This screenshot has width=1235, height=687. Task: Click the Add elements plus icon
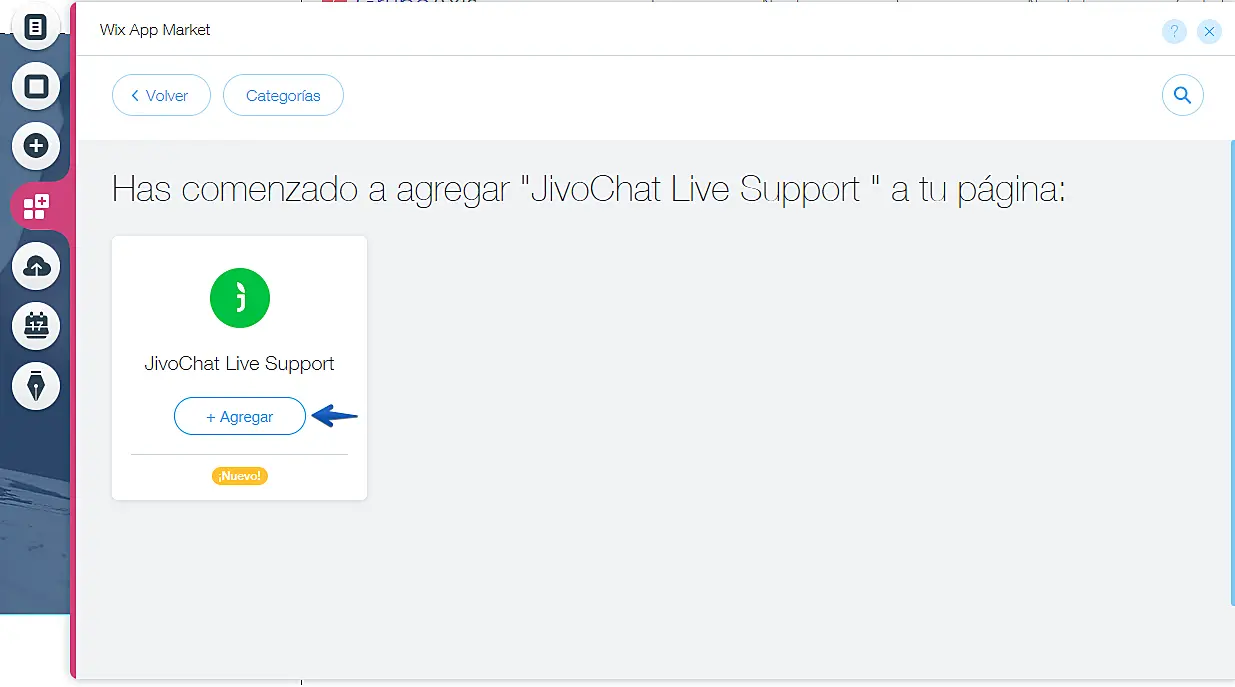point(36,147)
